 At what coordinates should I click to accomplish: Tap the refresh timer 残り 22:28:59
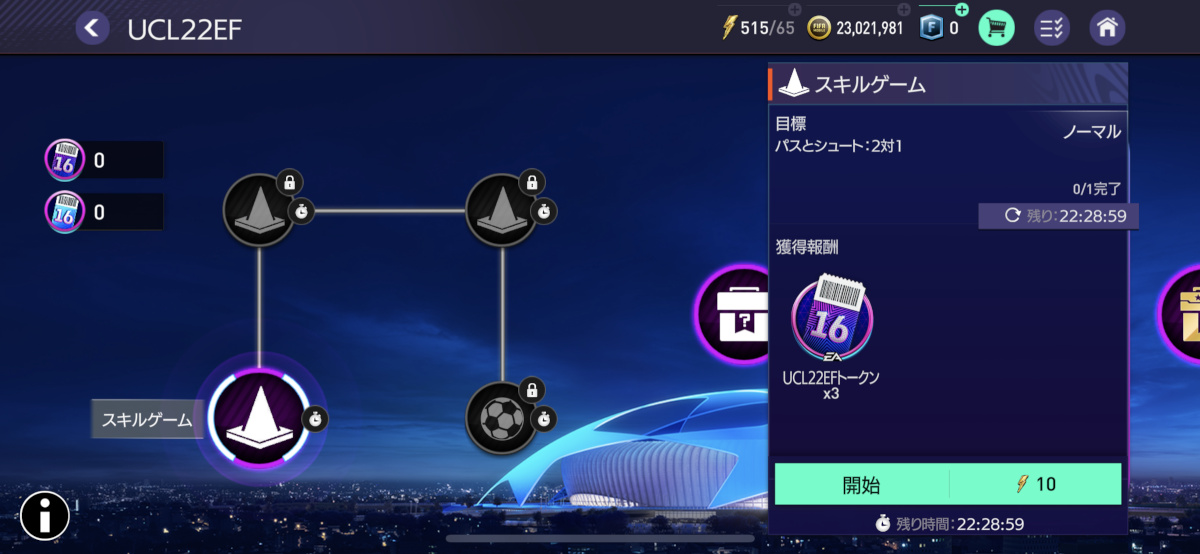[x=1058, y=216]
